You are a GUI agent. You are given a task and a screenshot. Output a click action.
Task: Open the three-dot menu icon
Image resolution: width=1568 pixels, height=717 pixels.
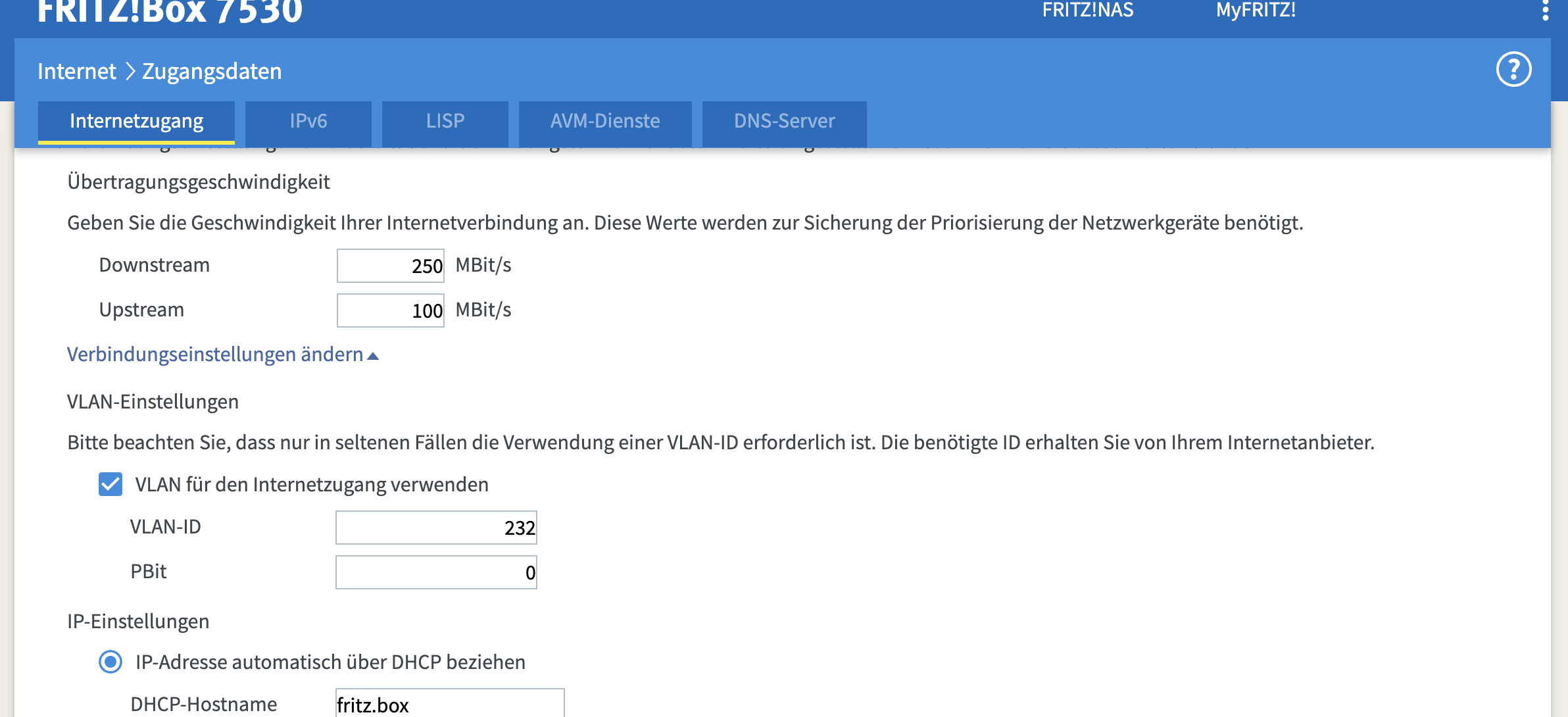tap(1545, 11)
